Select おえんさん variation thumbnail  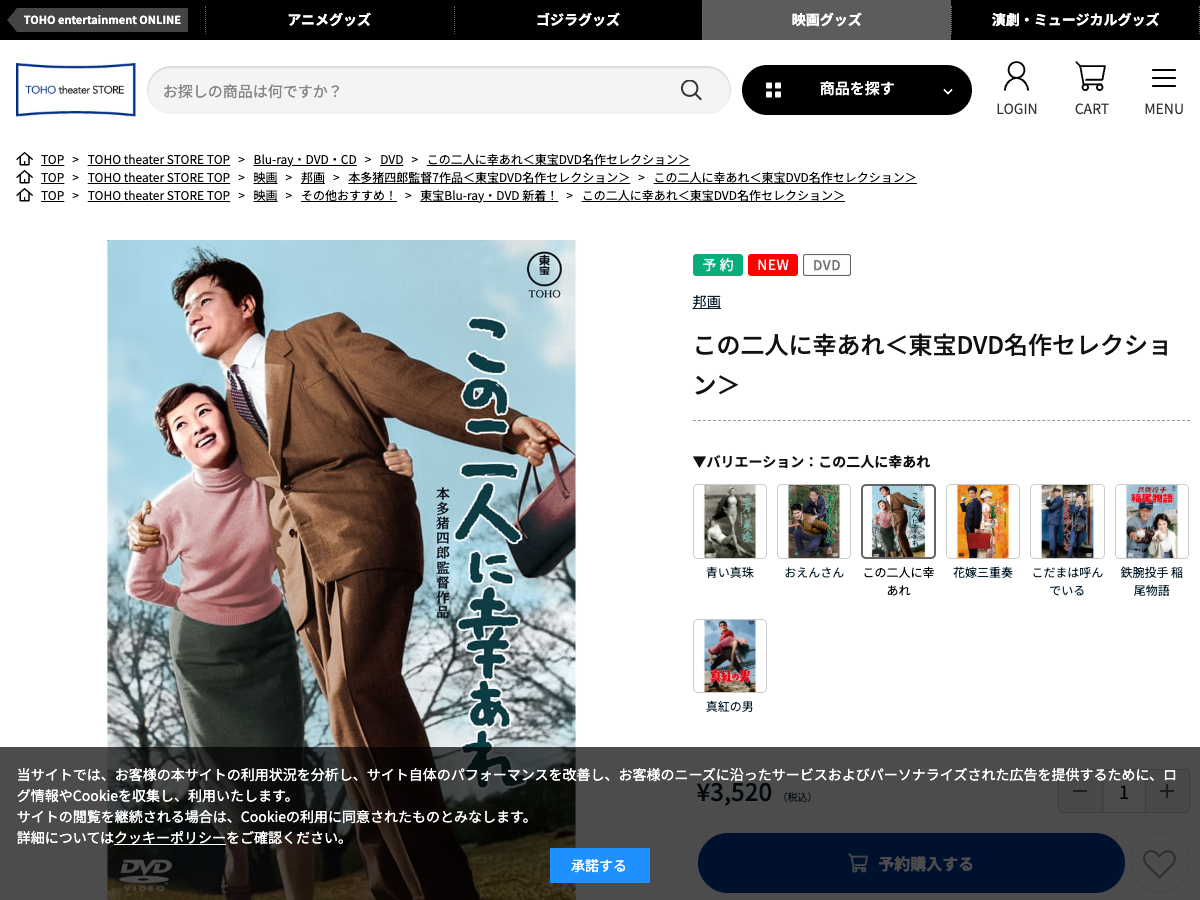point(814,521)
